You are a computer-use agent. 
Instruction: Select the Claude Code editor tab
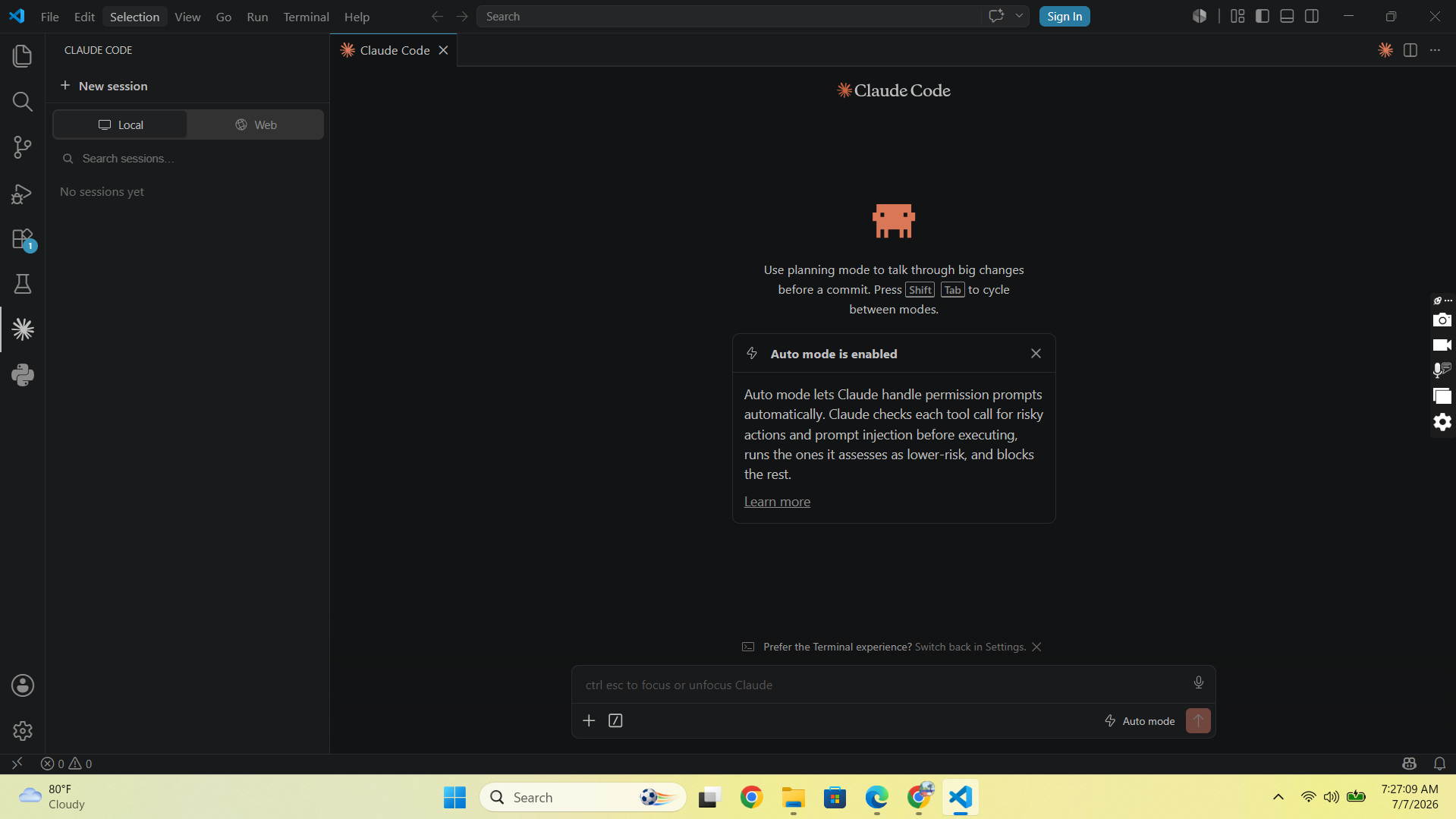click(x=394, y=50)
